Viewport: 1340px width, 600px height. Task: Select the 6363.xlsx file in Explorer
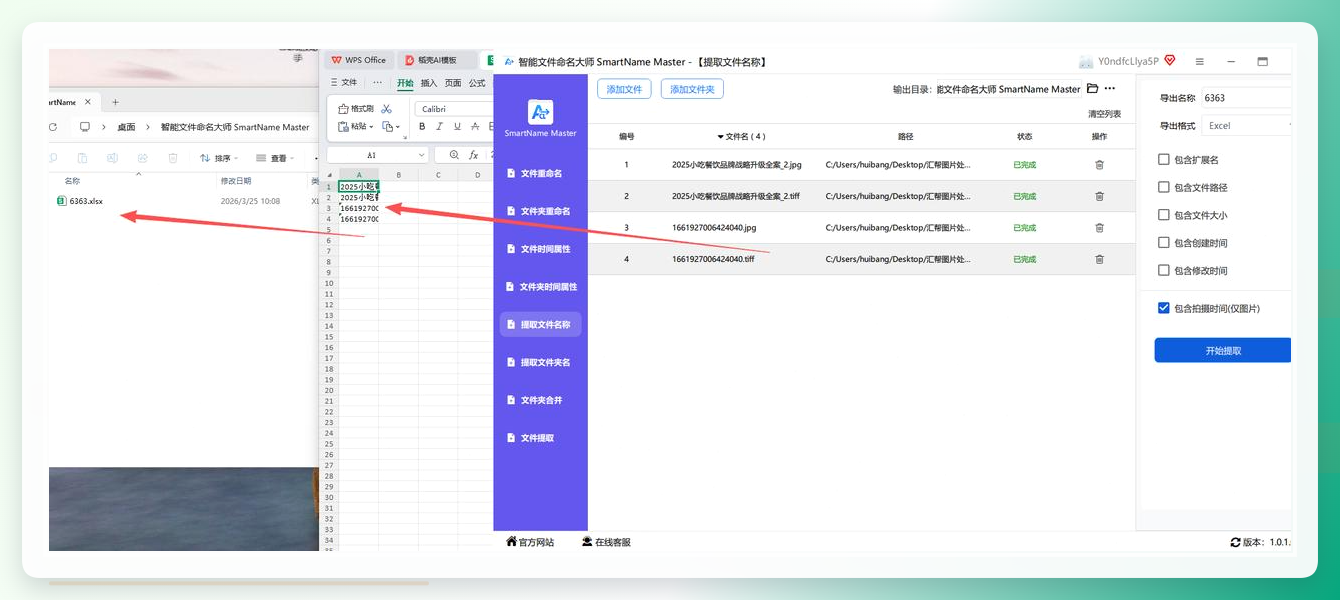[79, 201]
